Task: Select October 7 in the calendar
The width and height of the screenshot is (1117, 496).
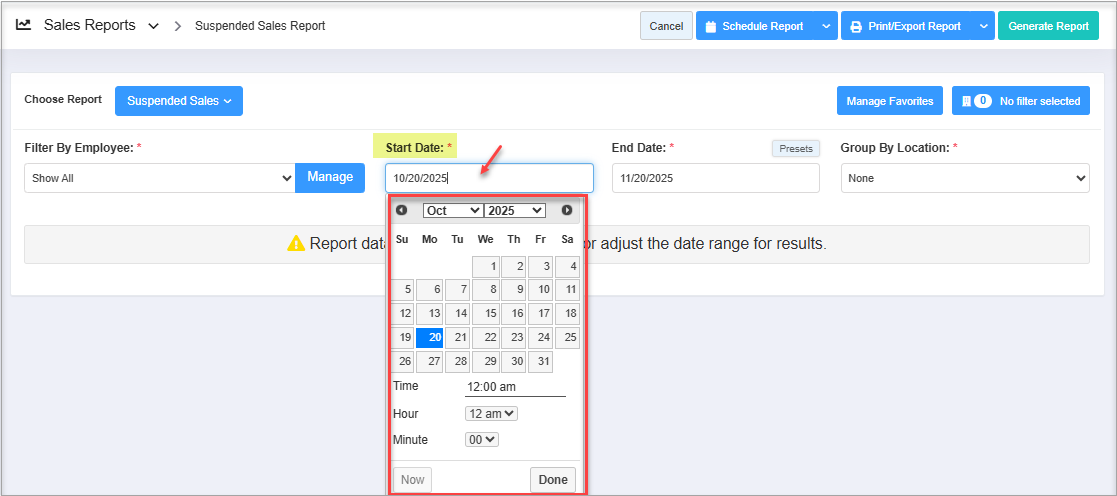Action: [x=458, y=290]
